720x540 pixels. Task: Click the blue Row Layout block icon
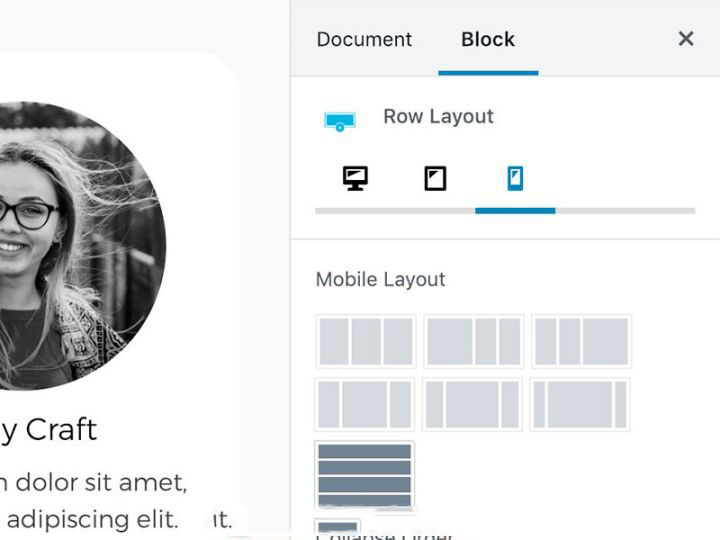(x=340, y=121)
